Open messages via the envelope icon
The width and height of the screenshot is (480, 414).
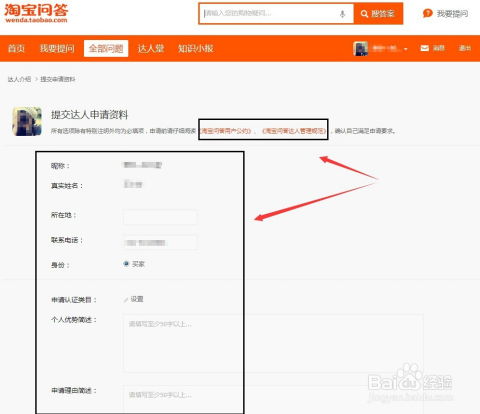[x=424, y=48]
